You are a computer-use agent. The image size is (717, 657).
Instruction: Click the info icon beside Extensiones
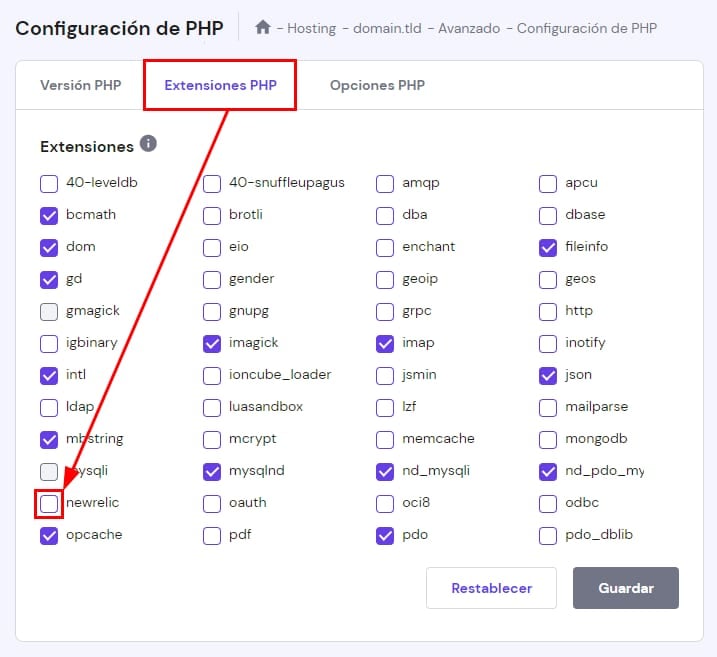point(148,144)
